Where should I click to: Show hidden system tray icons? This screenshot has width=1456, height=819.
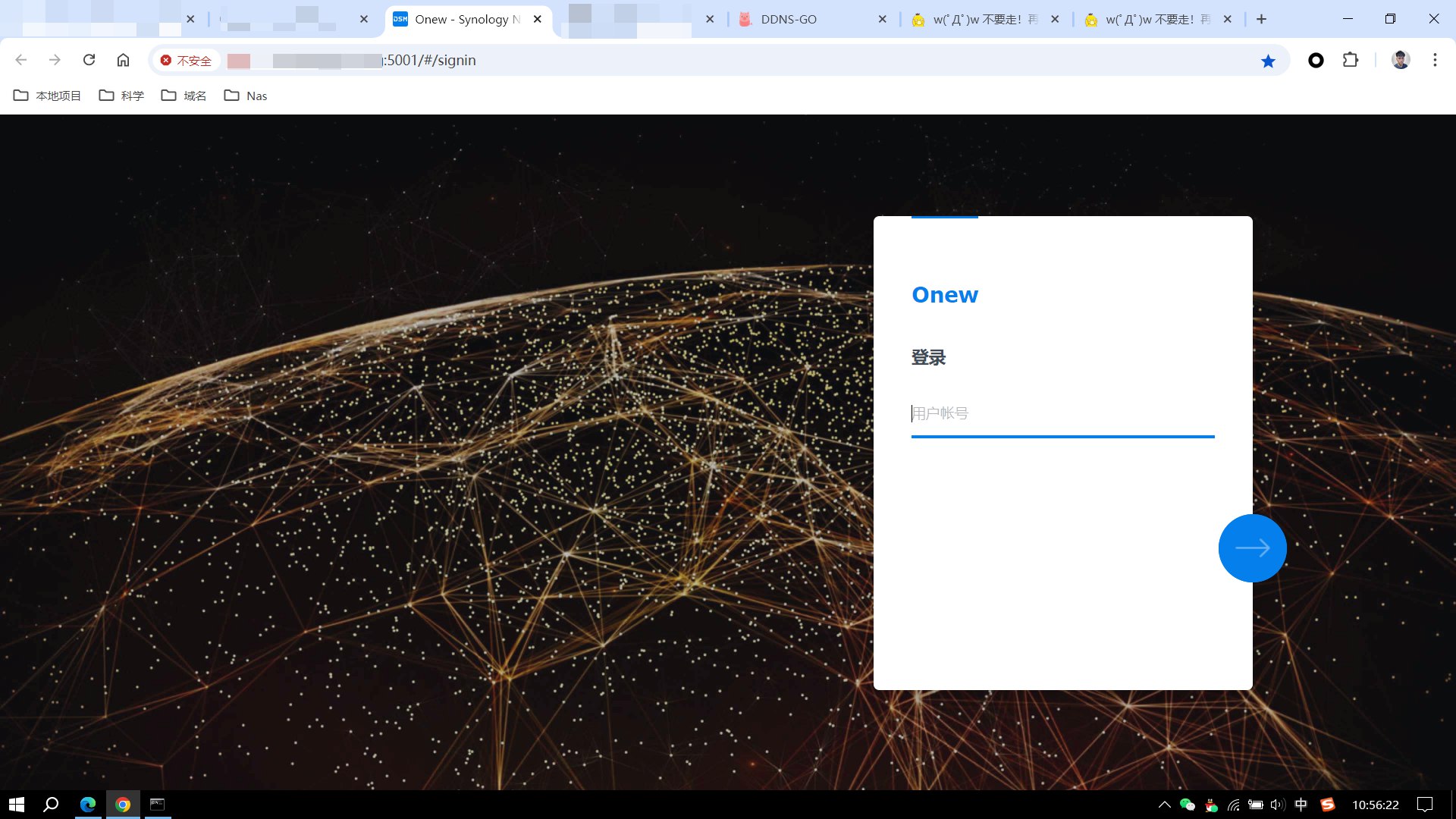click(x=1164, y=805)
